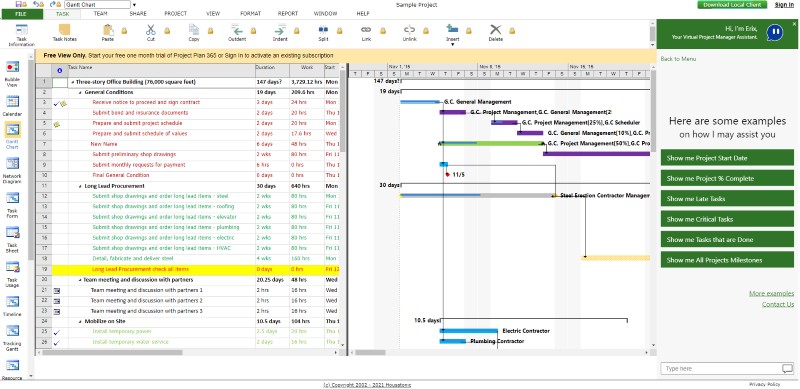Click Show me Project % Complete
The width and height of the screenshot is (800, 389).
tap(727, 178)
